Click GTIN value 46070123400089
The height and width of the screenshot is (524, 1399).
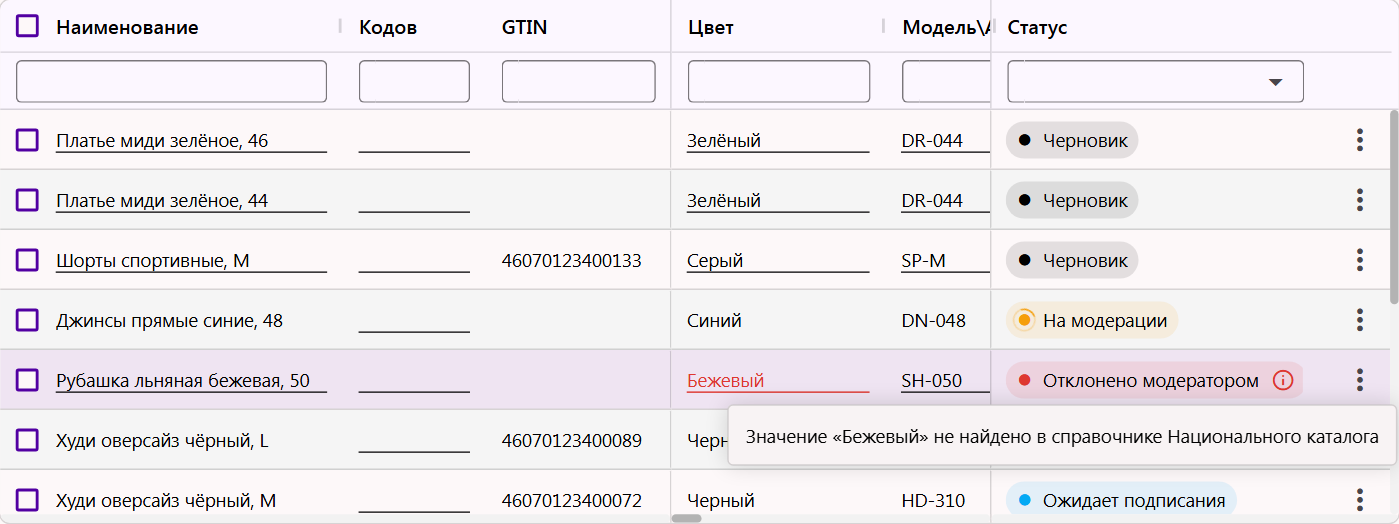[572, 440]
